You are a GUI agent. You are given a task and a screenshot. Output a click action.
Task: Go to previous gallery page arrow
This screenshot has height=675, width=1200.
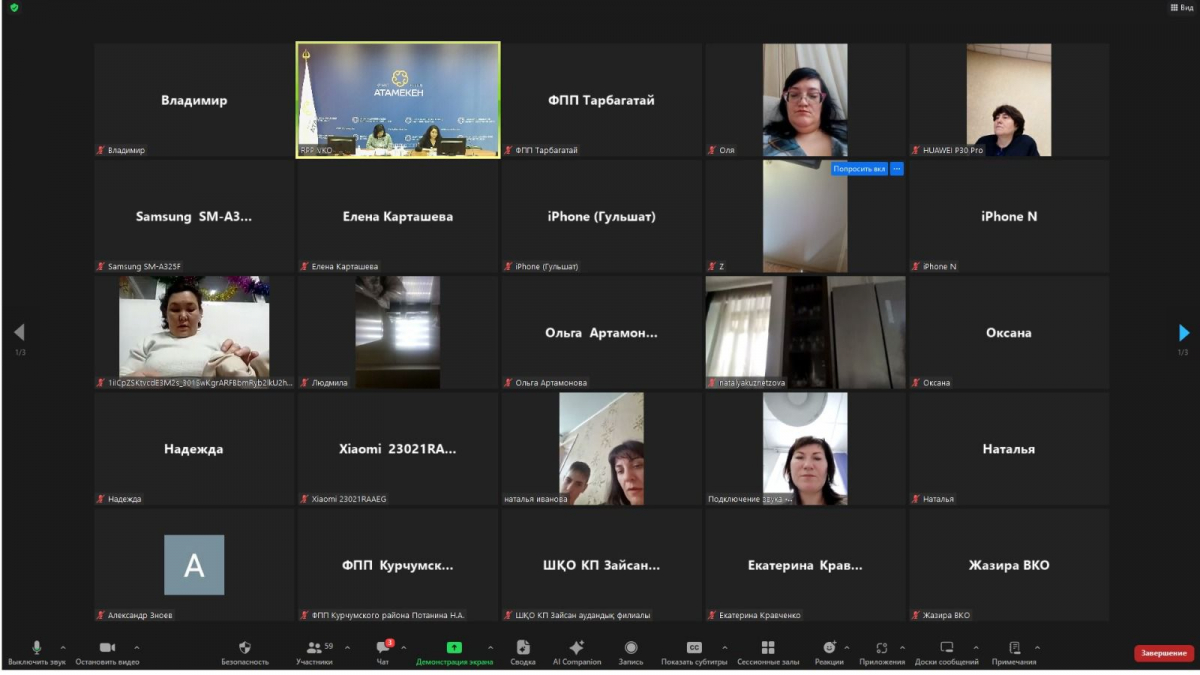(18, 333)
